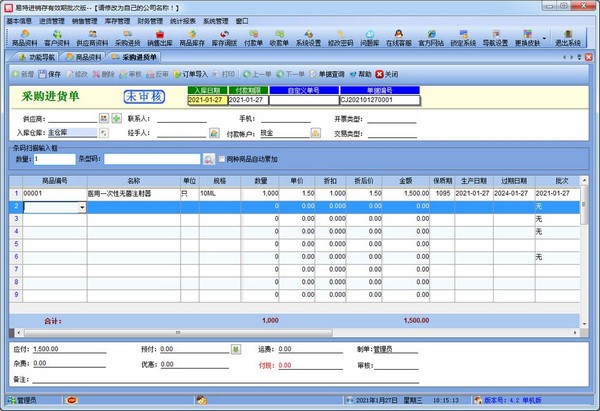Click the 付款帐户 picker icon

(x=315, y=133)
